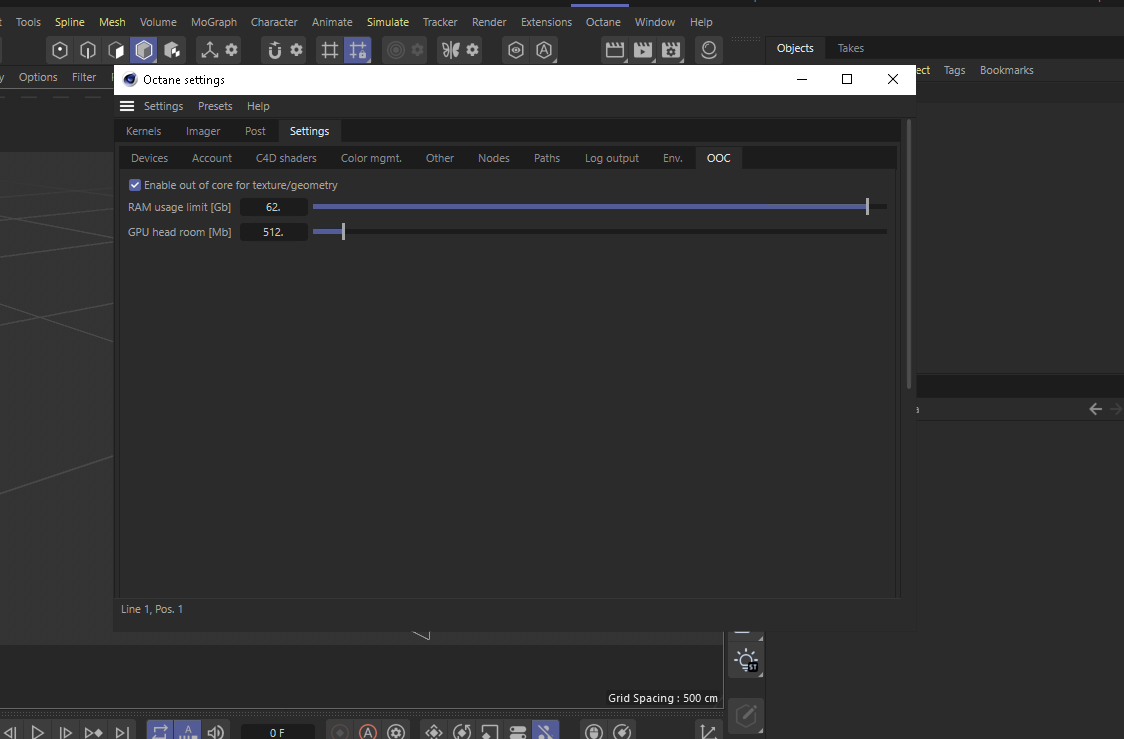Toggle the position keyframe diamond arrows icon
Screen dimensions: 1124x739
coord(434,732)
